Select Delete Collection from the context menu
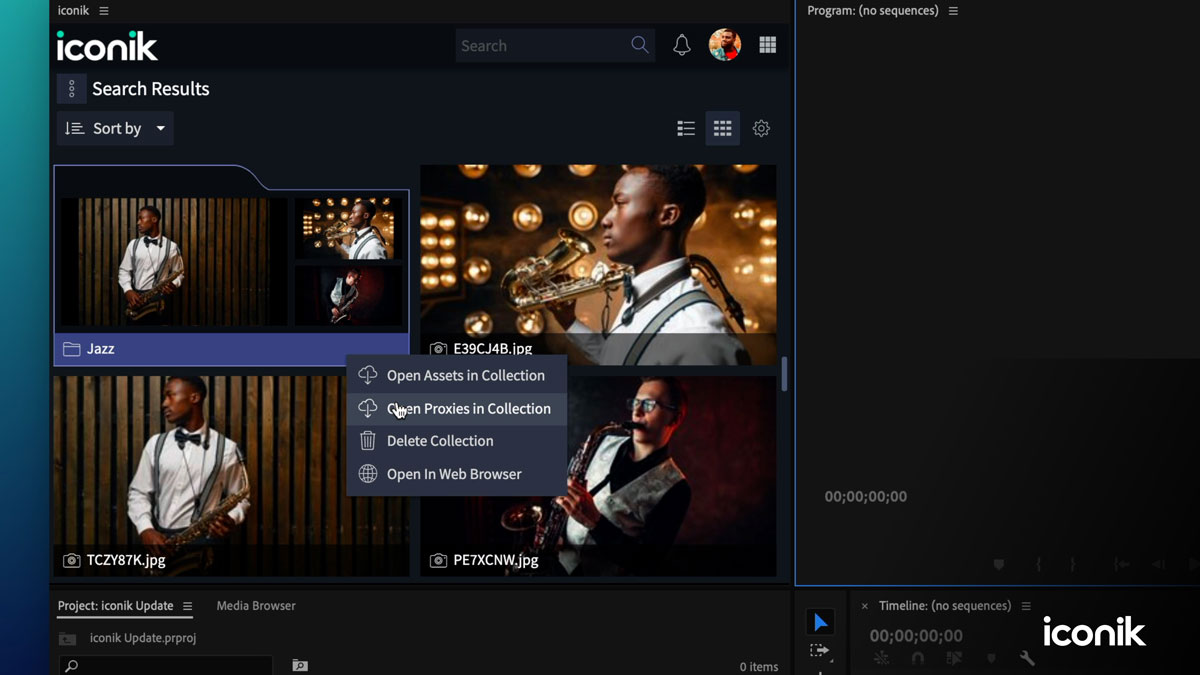This screenshot has height=675, width=1200. pos(441,440)
